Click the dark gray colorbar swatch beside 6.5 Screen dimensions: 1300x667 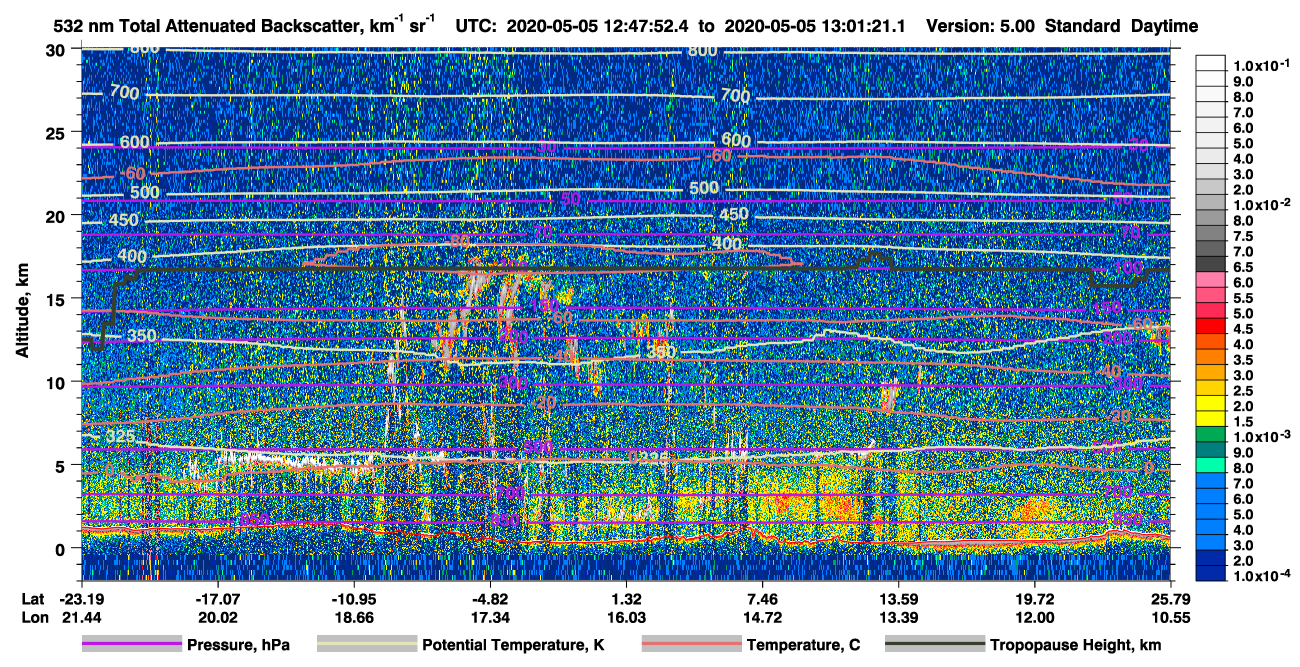tap(1212, 265)
